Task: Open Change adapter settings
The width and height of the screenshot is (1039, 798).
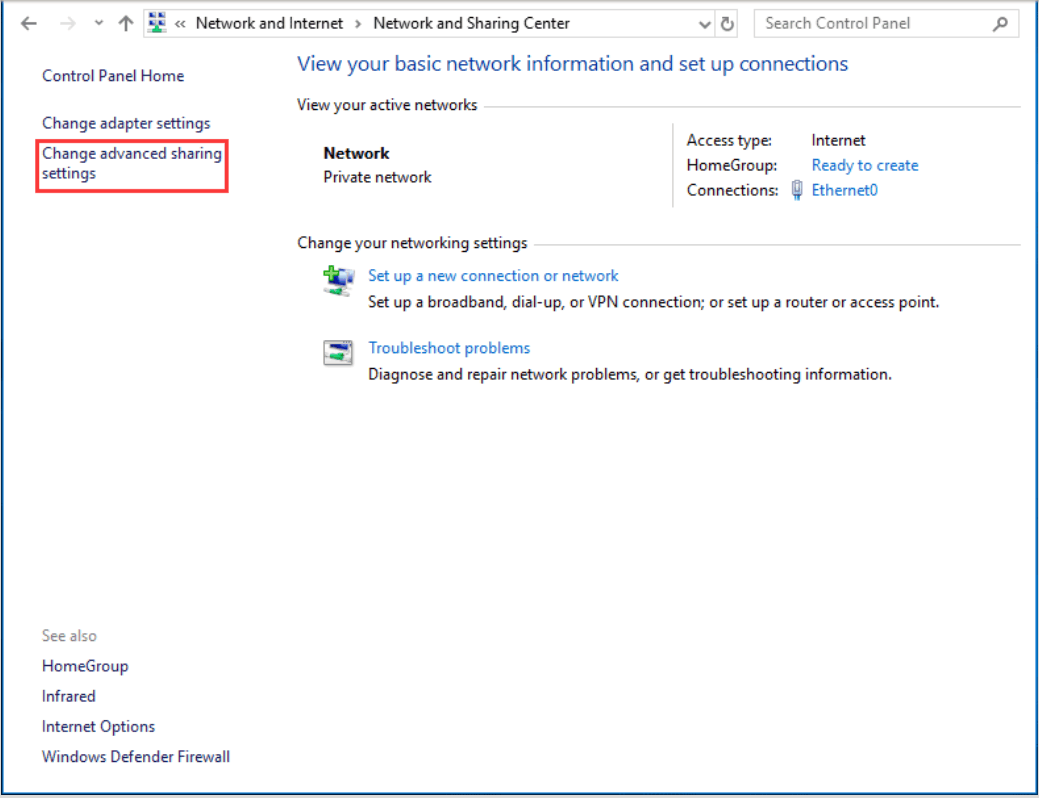Action: tap(126, 123)
